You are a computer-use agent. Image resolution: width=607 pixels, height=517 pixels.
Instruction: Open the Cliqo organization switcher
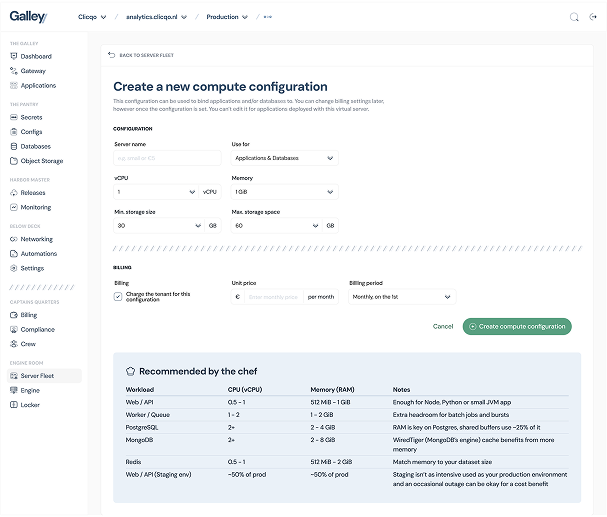pos(93,17)
